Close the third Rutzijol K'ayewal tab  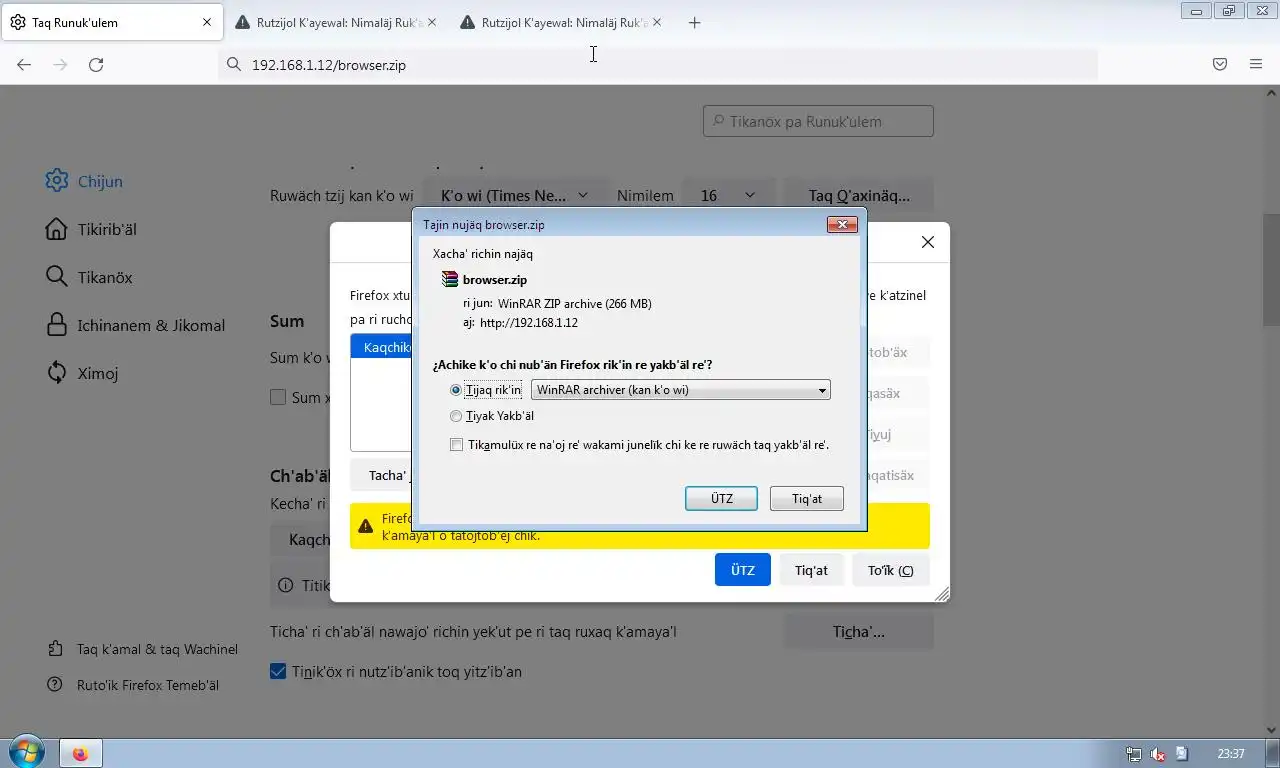[657, 22]
